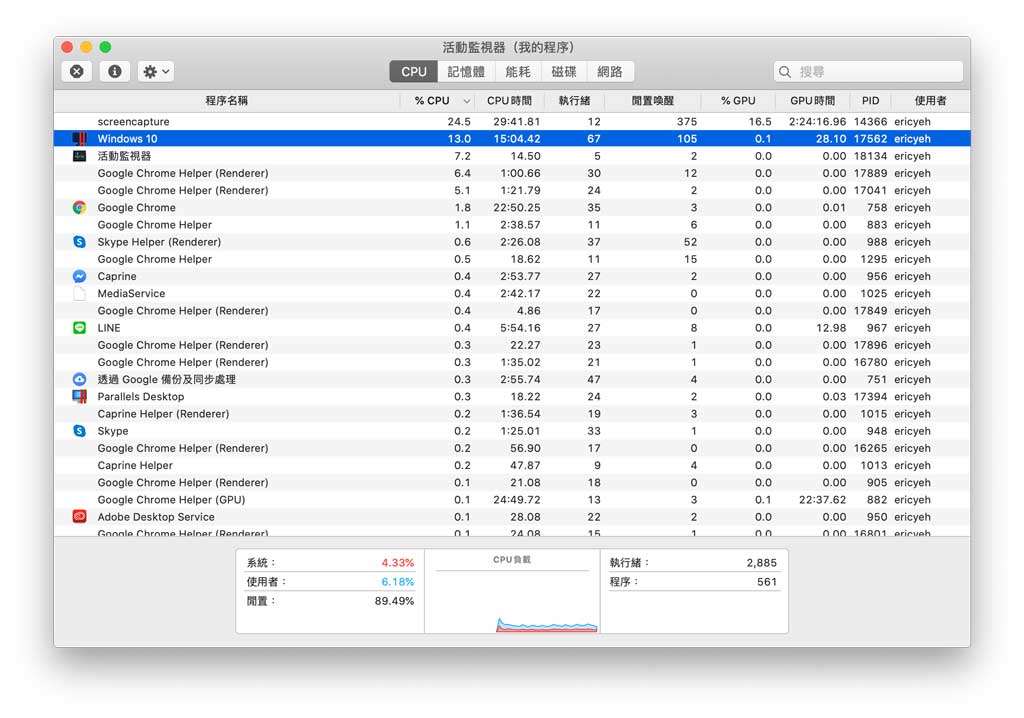Select the Windows 10 icon in process list
This screenshot has height=718, width=1024.
click(79, 139)
